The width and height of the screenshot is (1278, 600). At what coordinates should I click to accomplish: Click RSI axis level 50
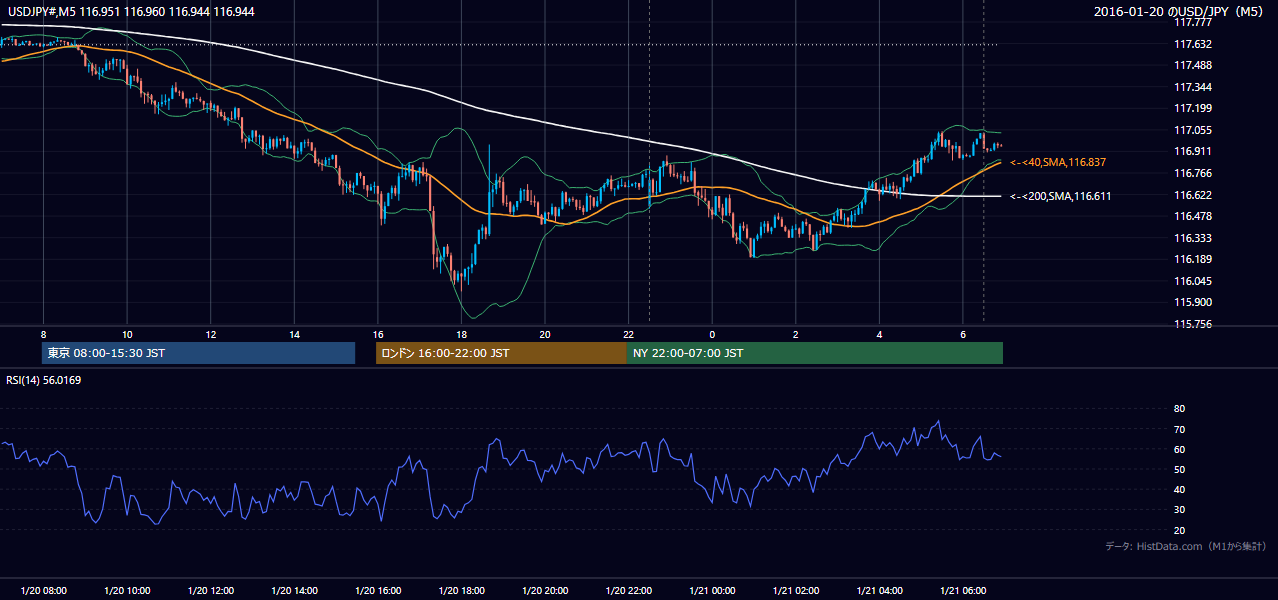click(x=1179, y=469)
